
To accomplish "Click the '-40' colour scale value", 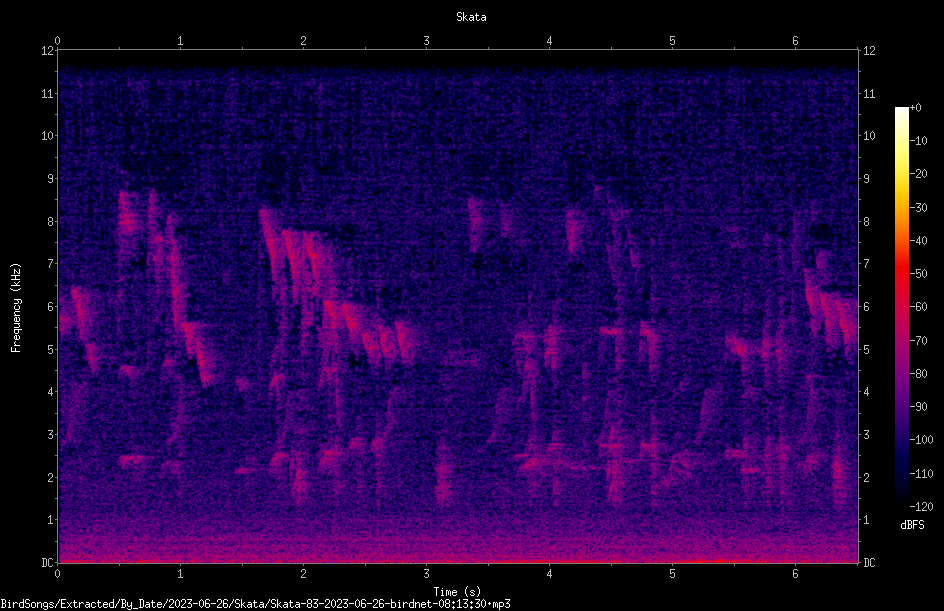I will click(x=918, y=241).
